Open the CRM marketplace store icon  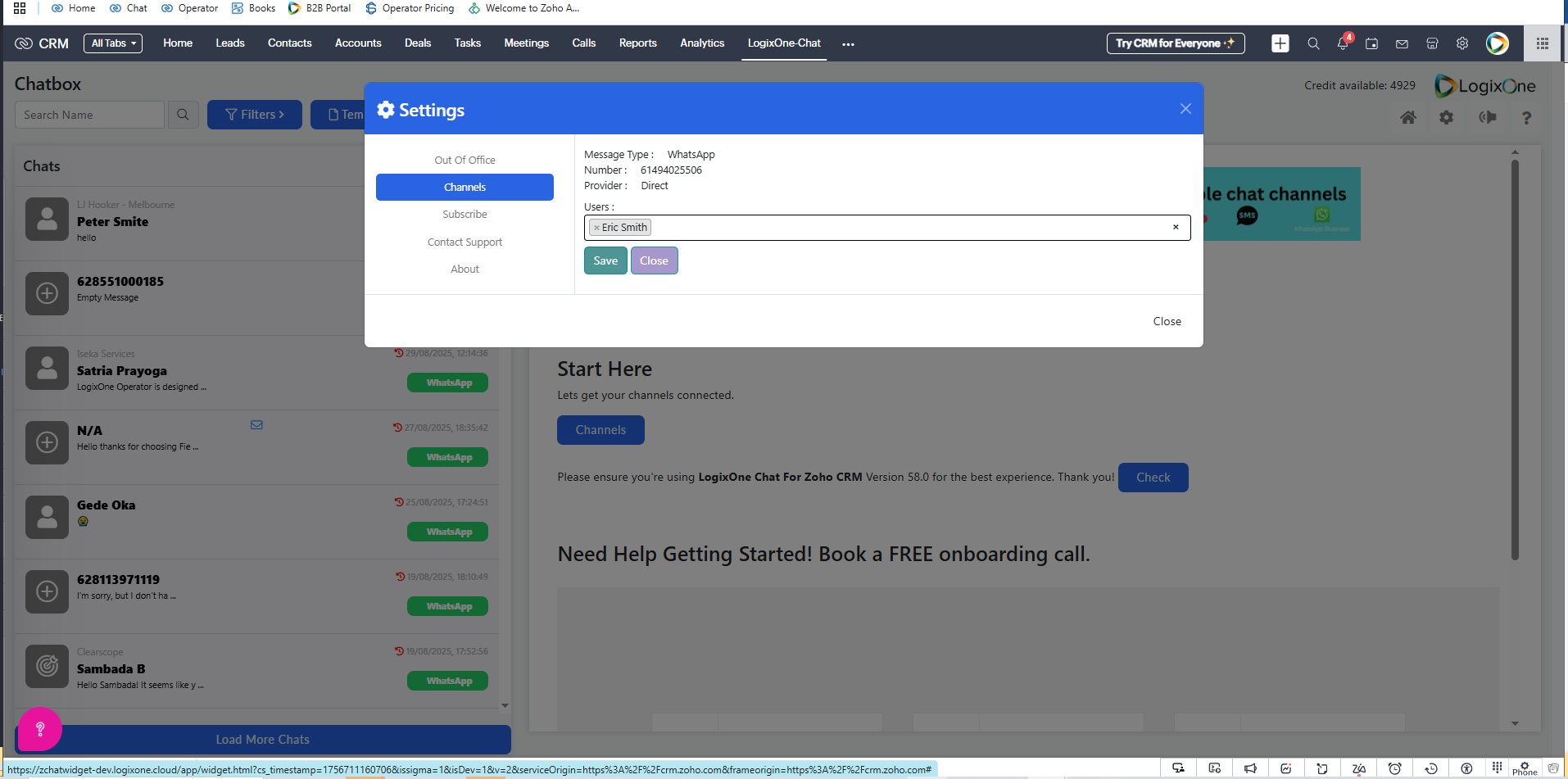[1432, 43]
